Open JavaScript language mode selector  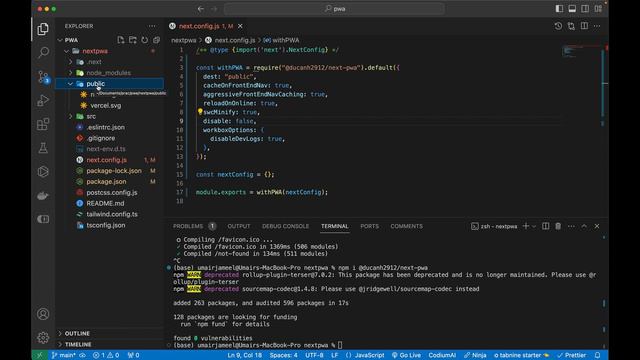(369, 355)
